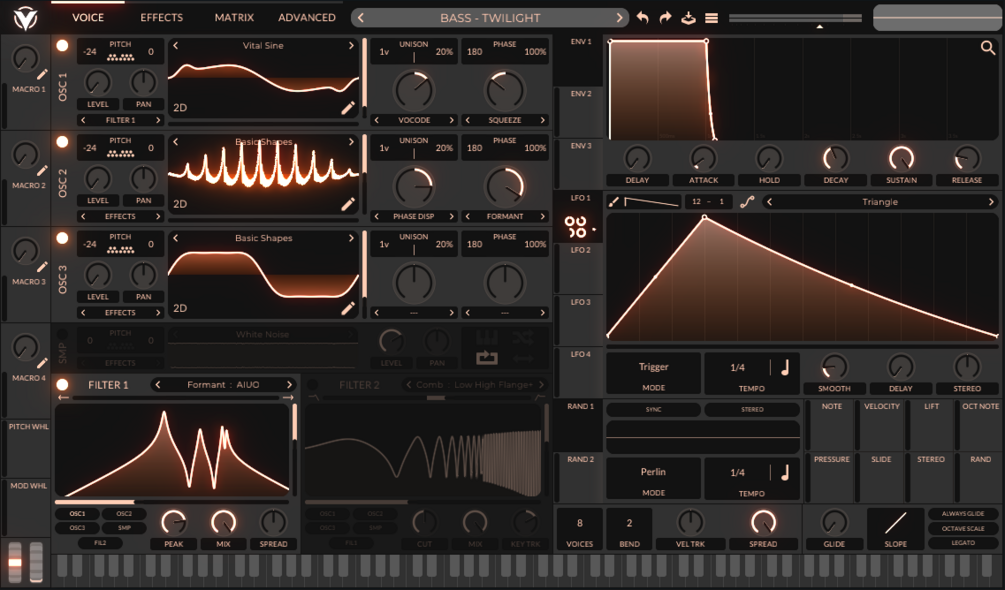Click the OCT NOTE modulation source
Image resolution: width=1005 pixels, height=590 pixels.
click(x=980, y=425)
